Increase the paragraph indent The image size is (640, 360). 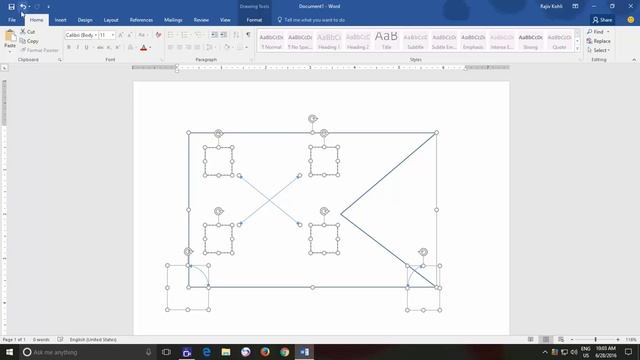click(x=224, y=35)
